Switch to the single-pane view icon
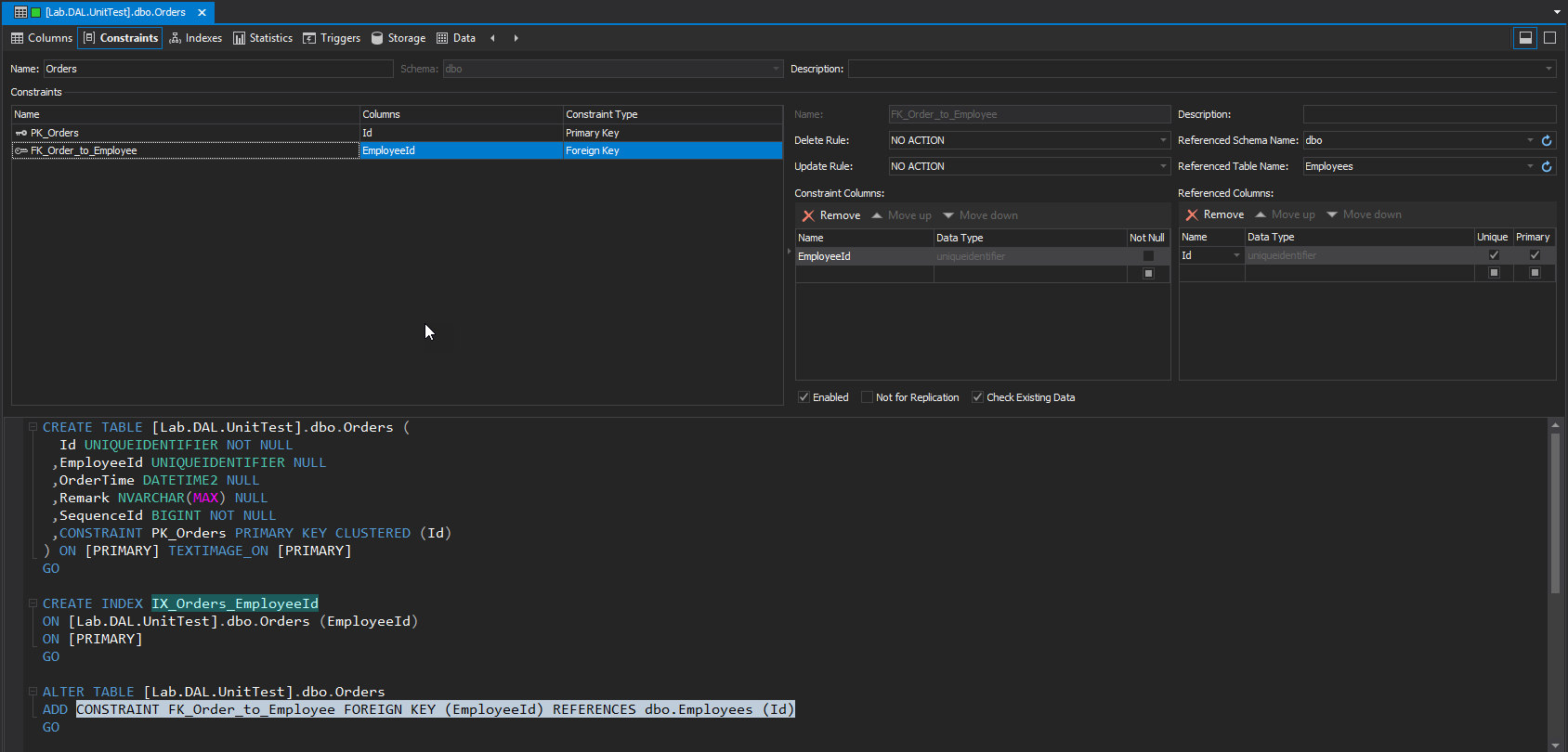 pyautogui.click(x=1549, y=38)
